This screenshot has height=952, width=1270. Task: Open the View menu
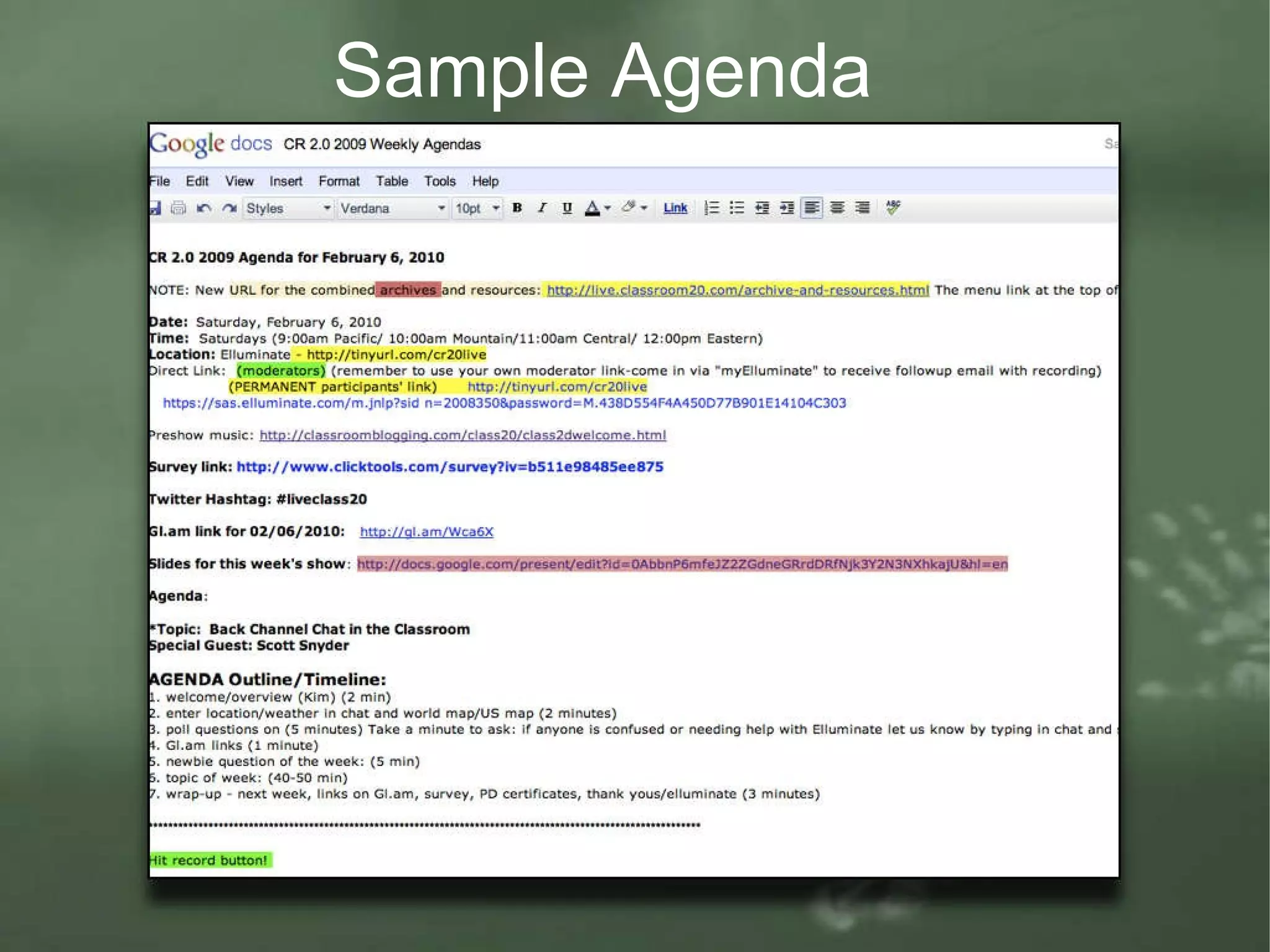pyautogui.click(x=239, y=181)
